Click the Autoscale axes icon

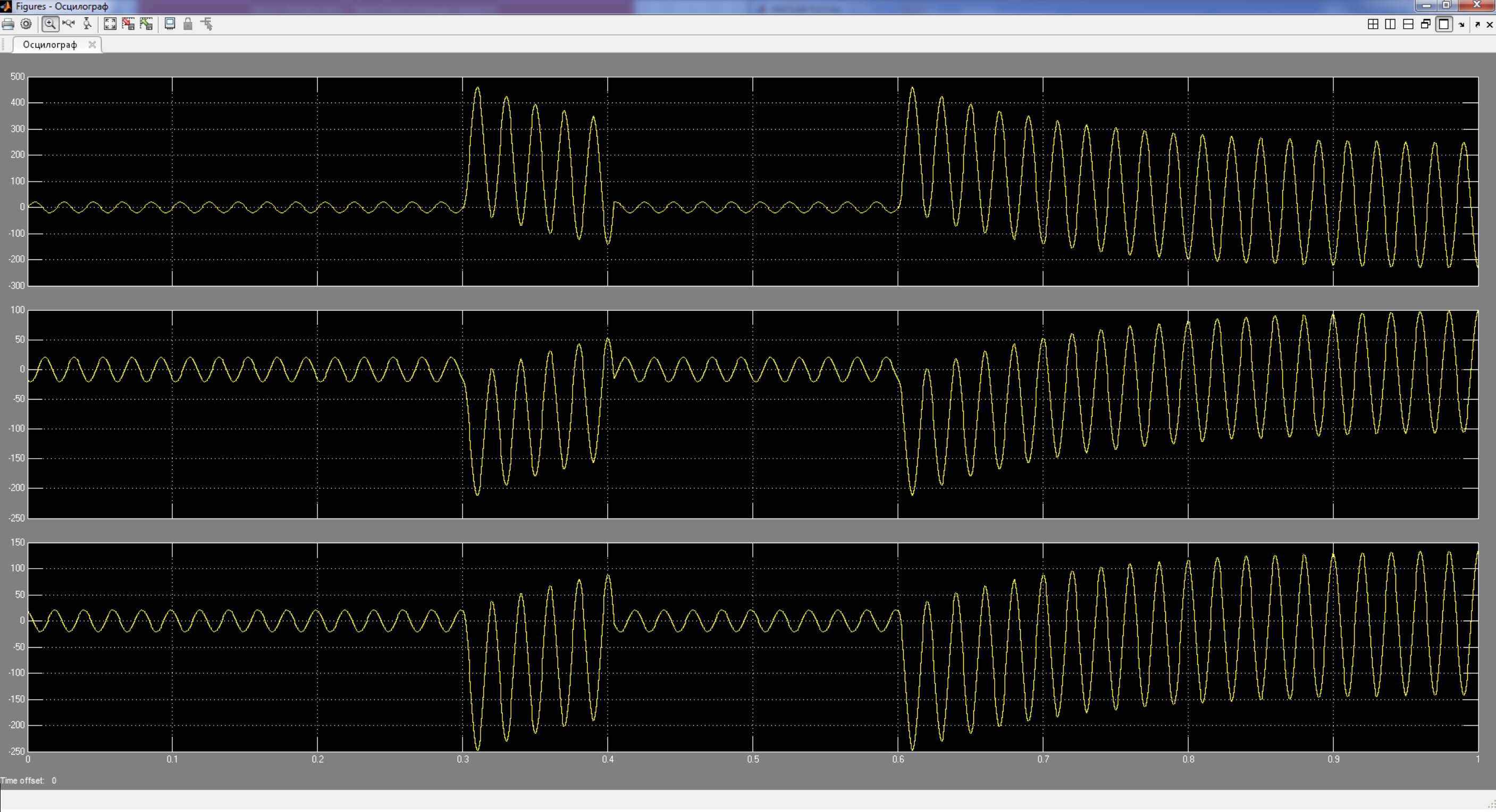coord(110,24)
